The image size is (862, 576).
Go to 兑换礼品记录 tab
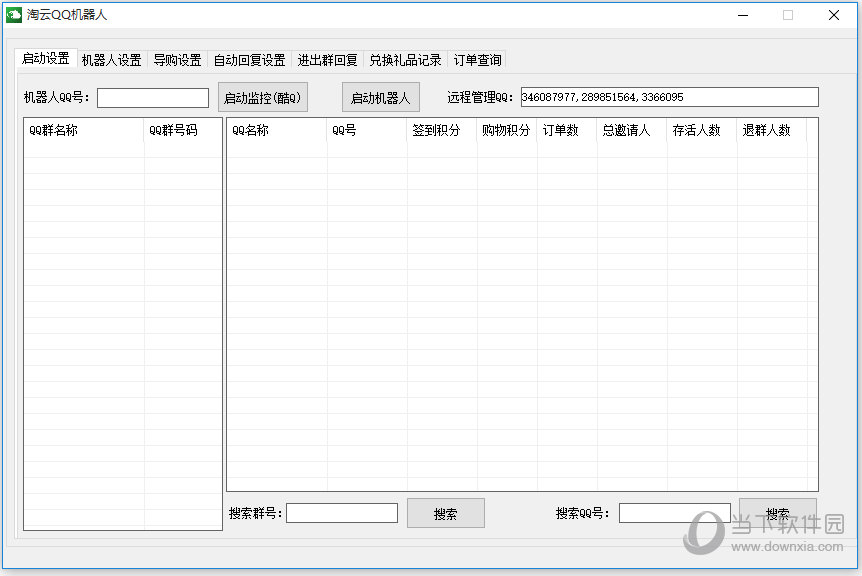click(x=405, y=60)
